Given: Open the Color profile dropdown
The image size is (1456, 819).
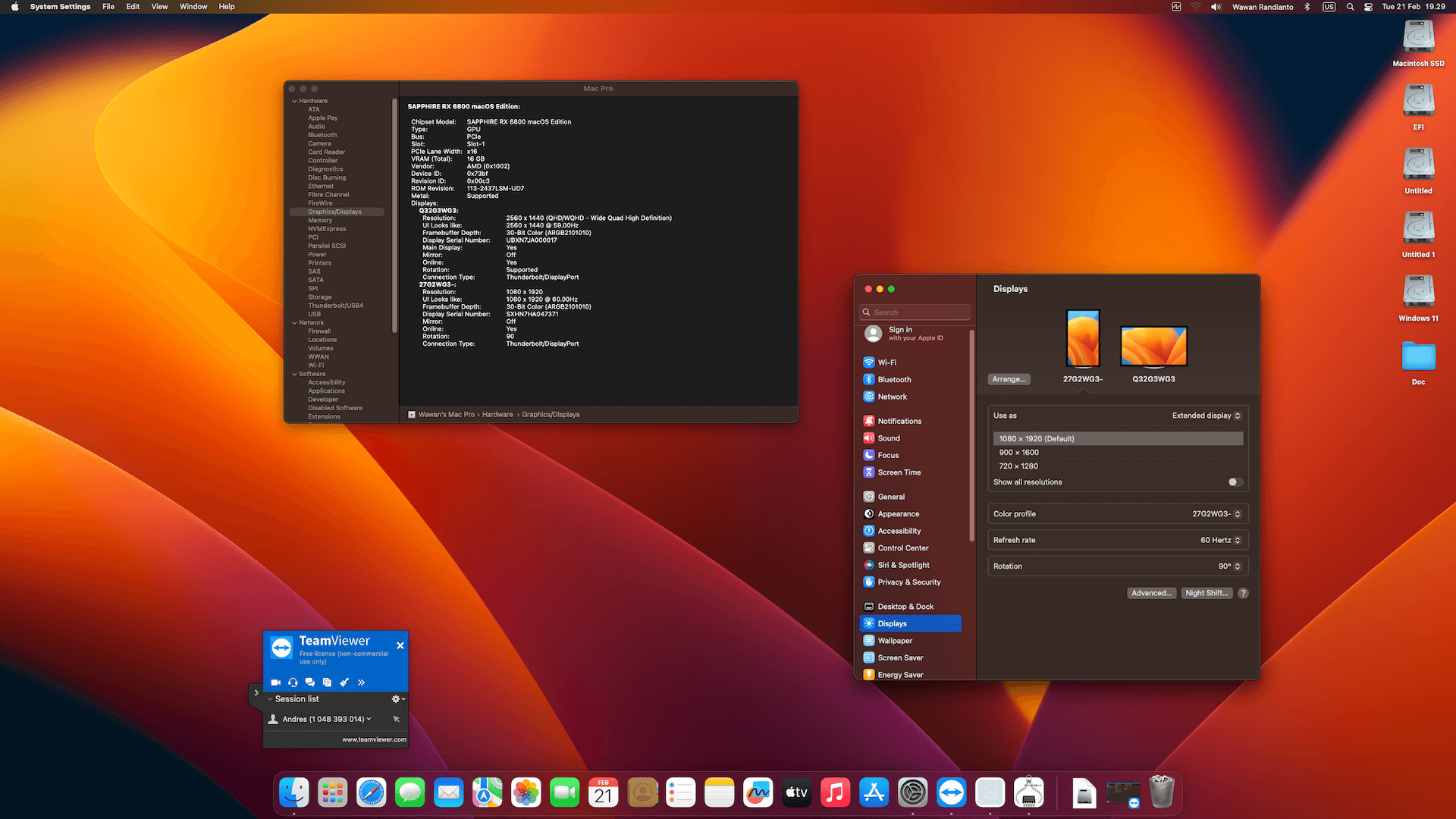Looking at the screenshot, I should tap(1216, 514).
